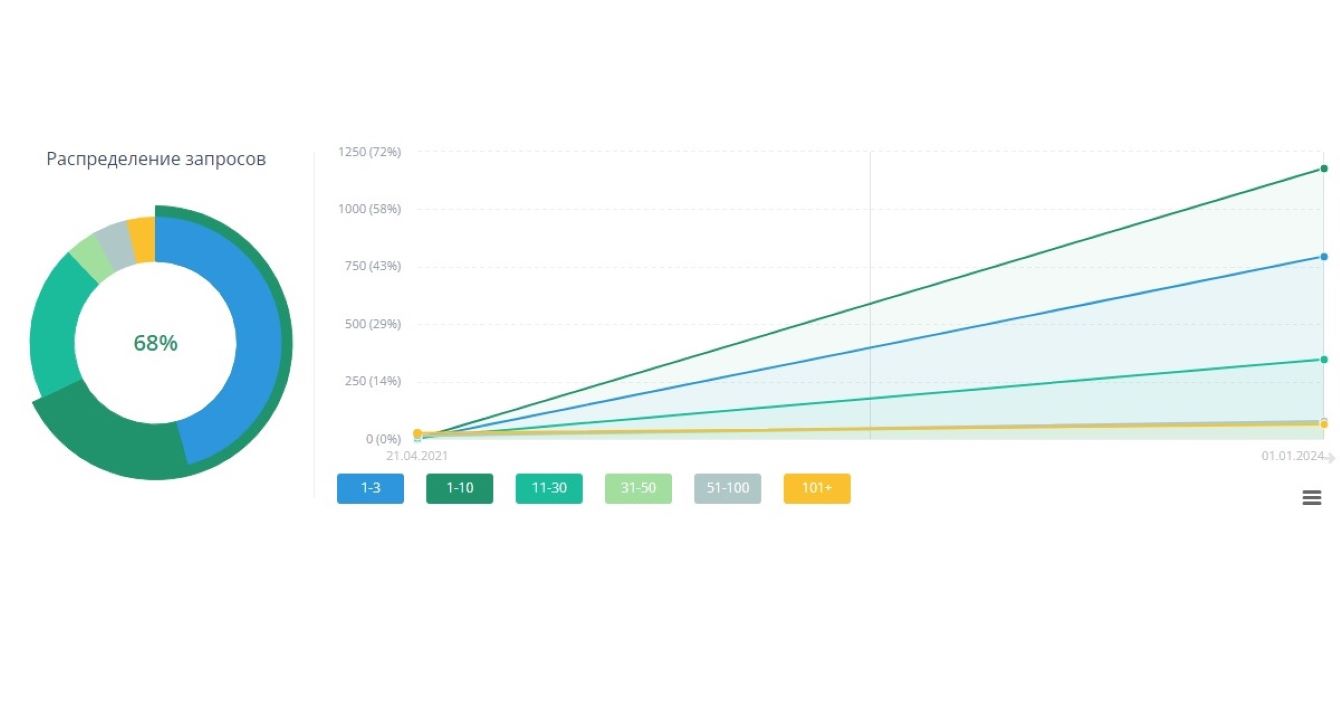Viewport: 1340px width, 704px height.
Task: Toggle the 1-3 legend series
Action: coord(370,488)
